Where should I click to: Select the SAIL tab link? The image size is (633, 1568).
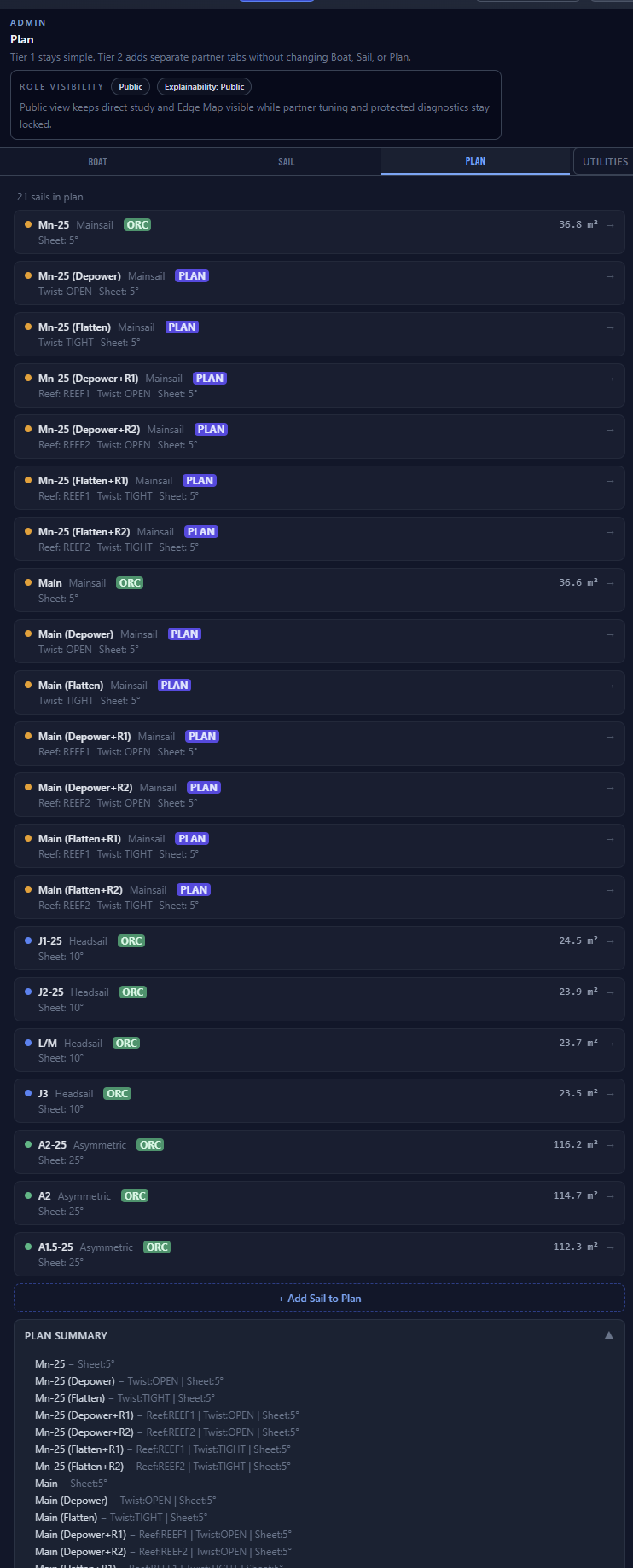pyautogui.click(x=286, y=161)
